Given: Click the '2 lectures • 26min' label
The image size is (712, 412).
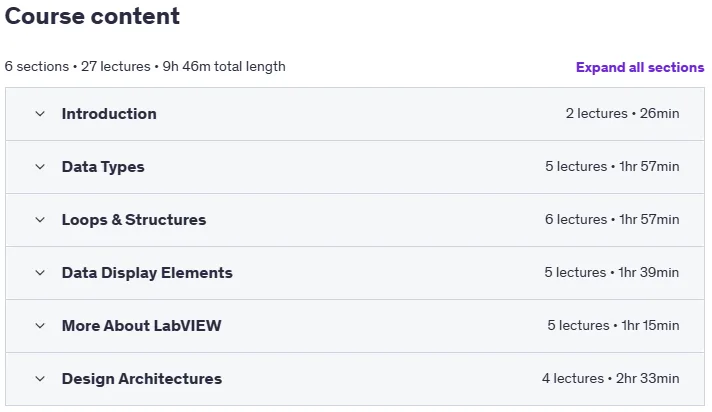Looking at the screenshot, I should tap(623, 114).
